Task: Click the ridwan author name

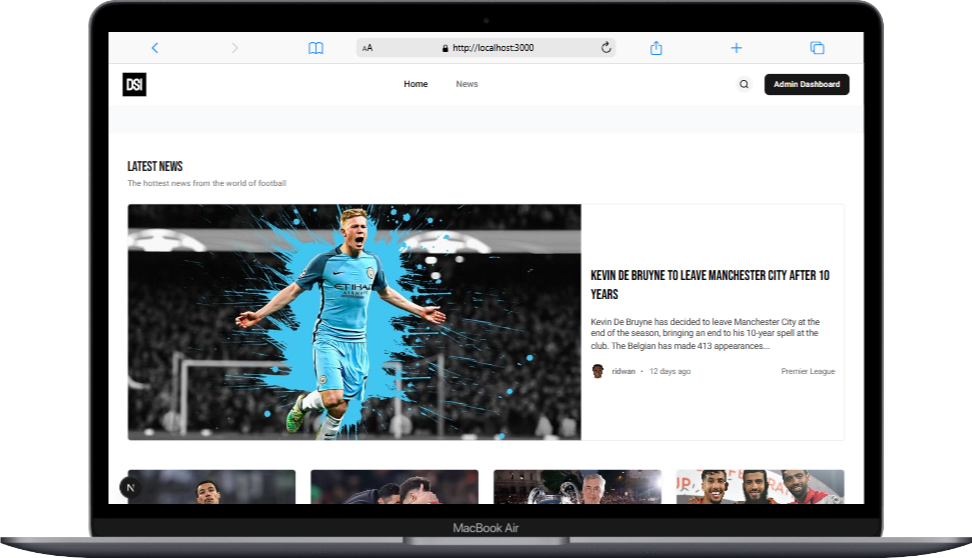Action: tap(624, 371)
